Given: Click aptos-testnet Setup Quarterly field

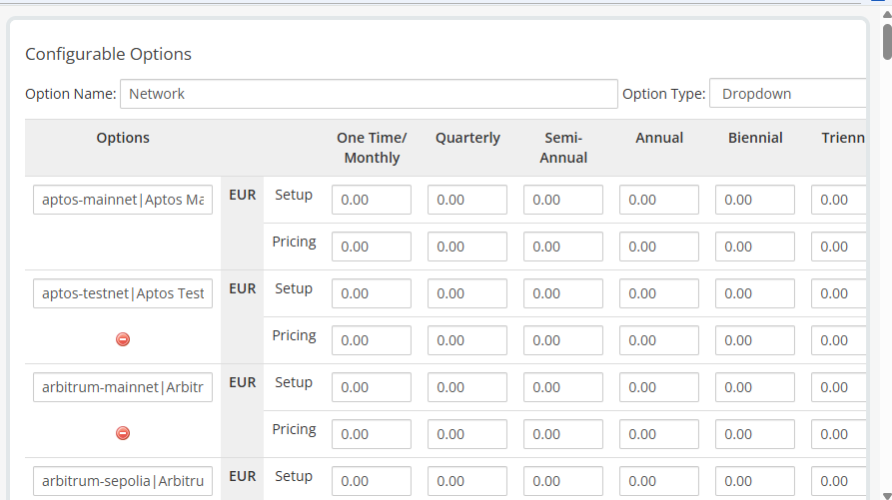Looking at the screenshot, I should pyautogui.click(x=468, y=294).
